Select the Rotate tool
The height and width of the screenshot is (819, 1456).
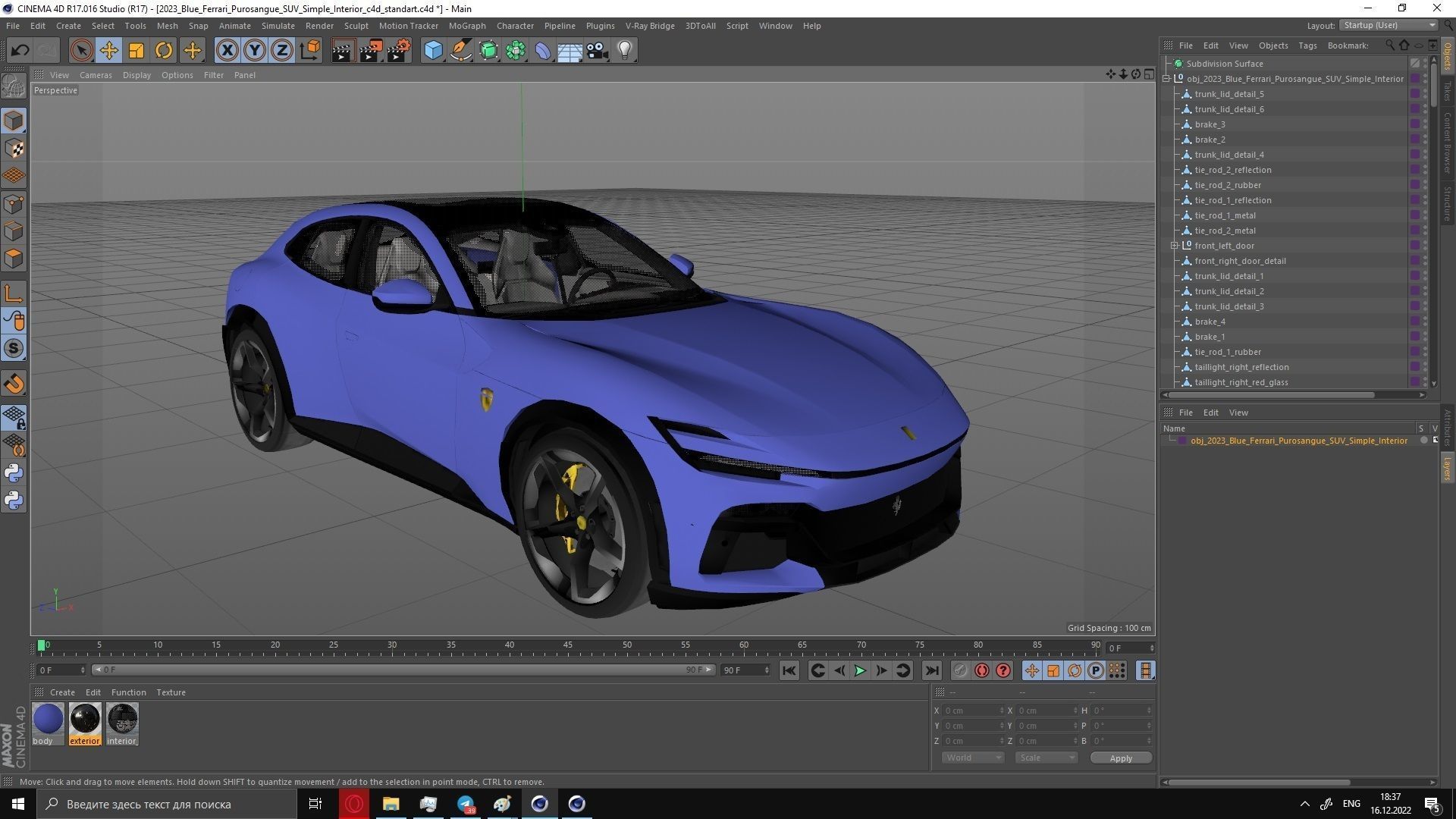(164, 50)
